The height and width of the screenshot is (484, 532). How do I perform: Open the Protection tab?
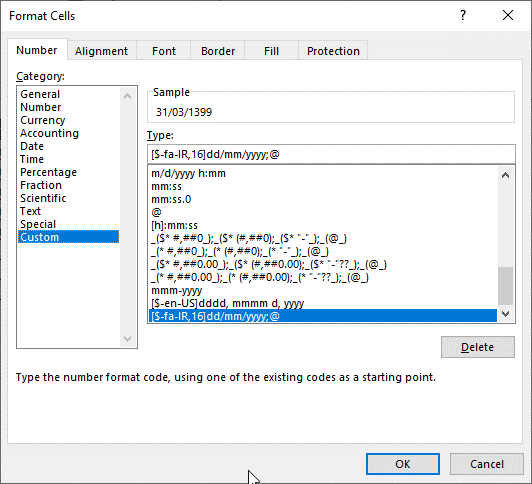tap(333, 51)
